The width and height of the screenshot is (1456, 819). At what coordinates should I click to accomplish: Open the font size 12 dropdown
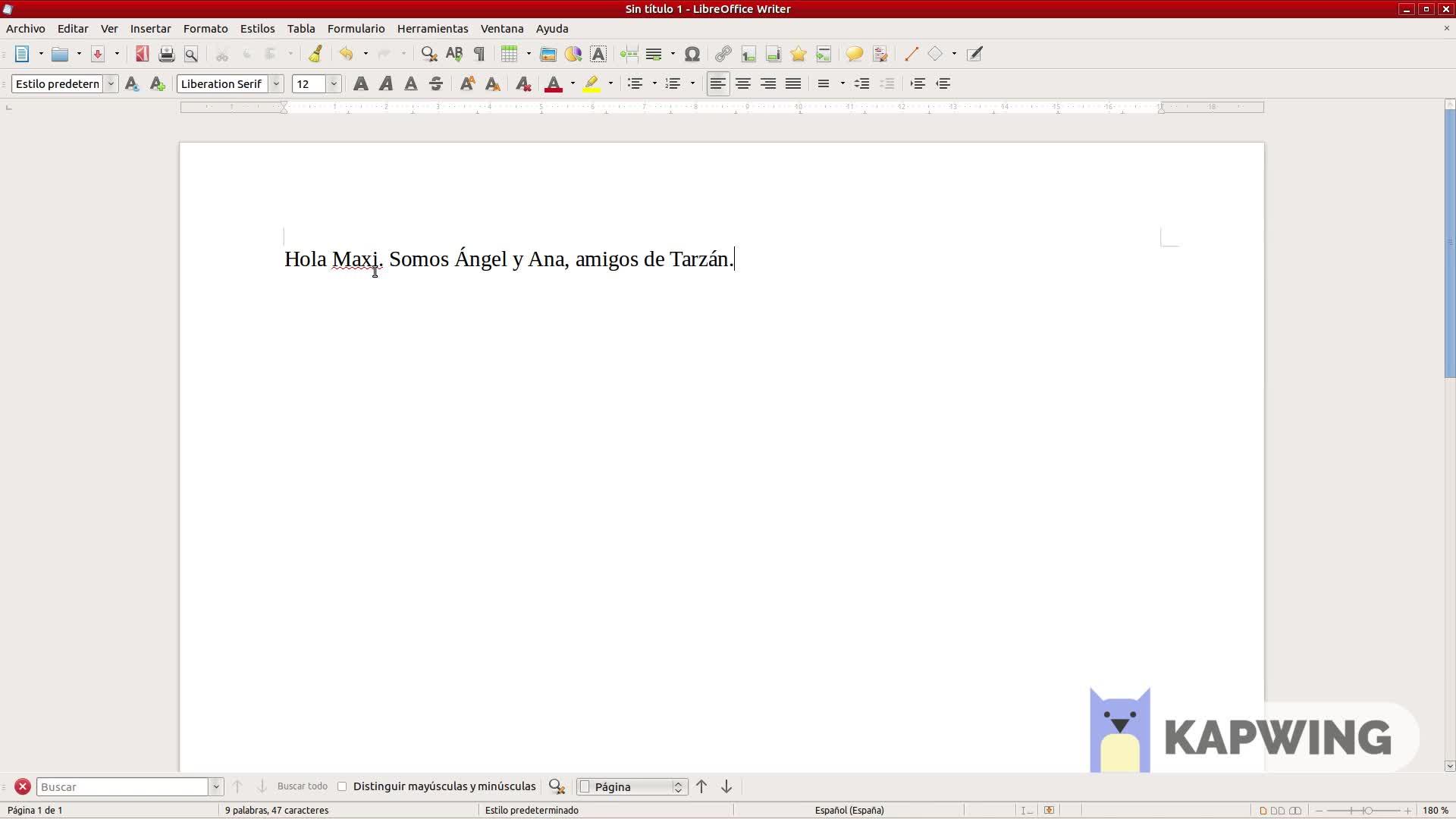click(334, 83)
